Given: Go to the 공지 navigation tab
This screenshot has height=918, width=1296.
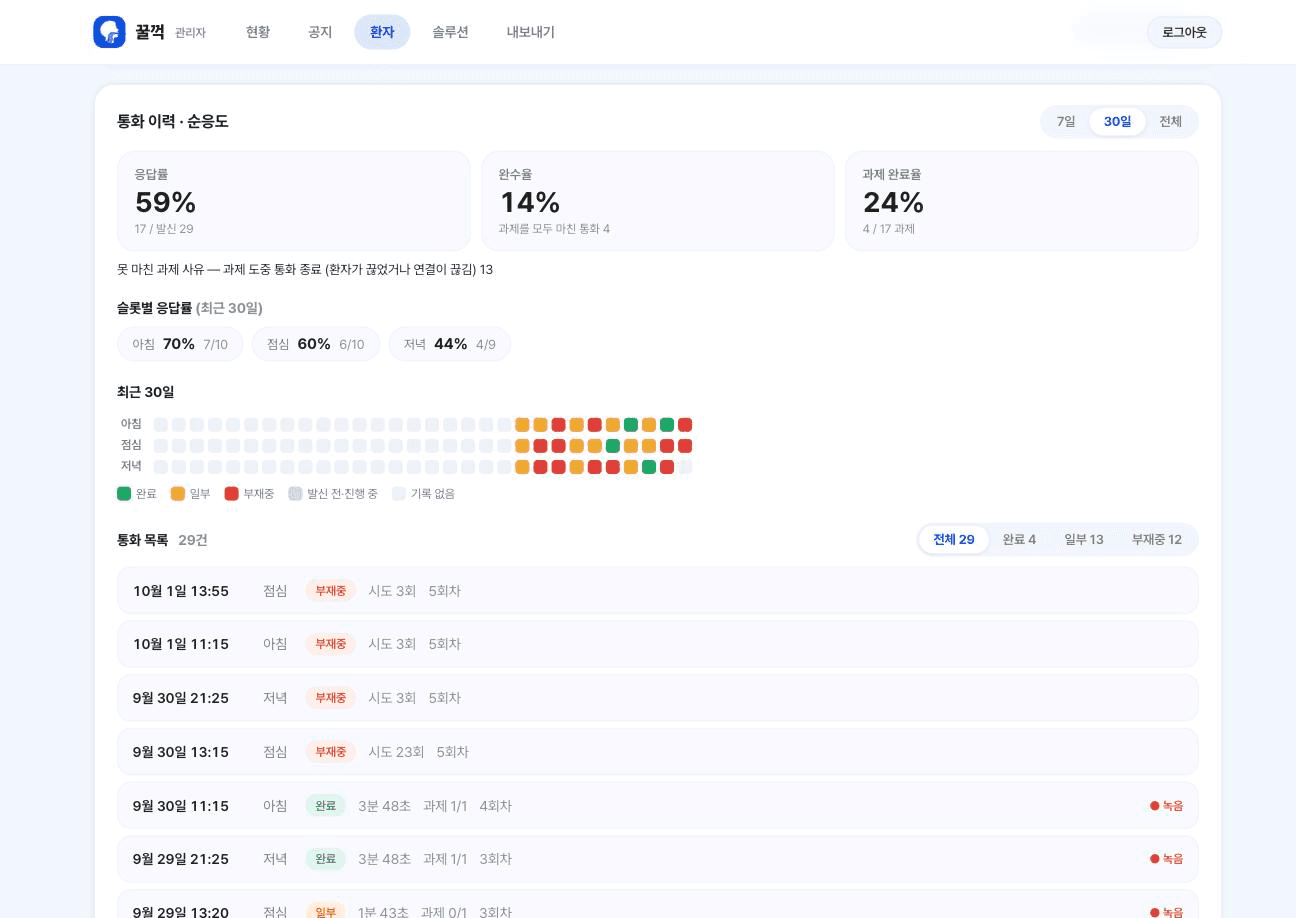Looking at the screenshot, I should 320,32.
